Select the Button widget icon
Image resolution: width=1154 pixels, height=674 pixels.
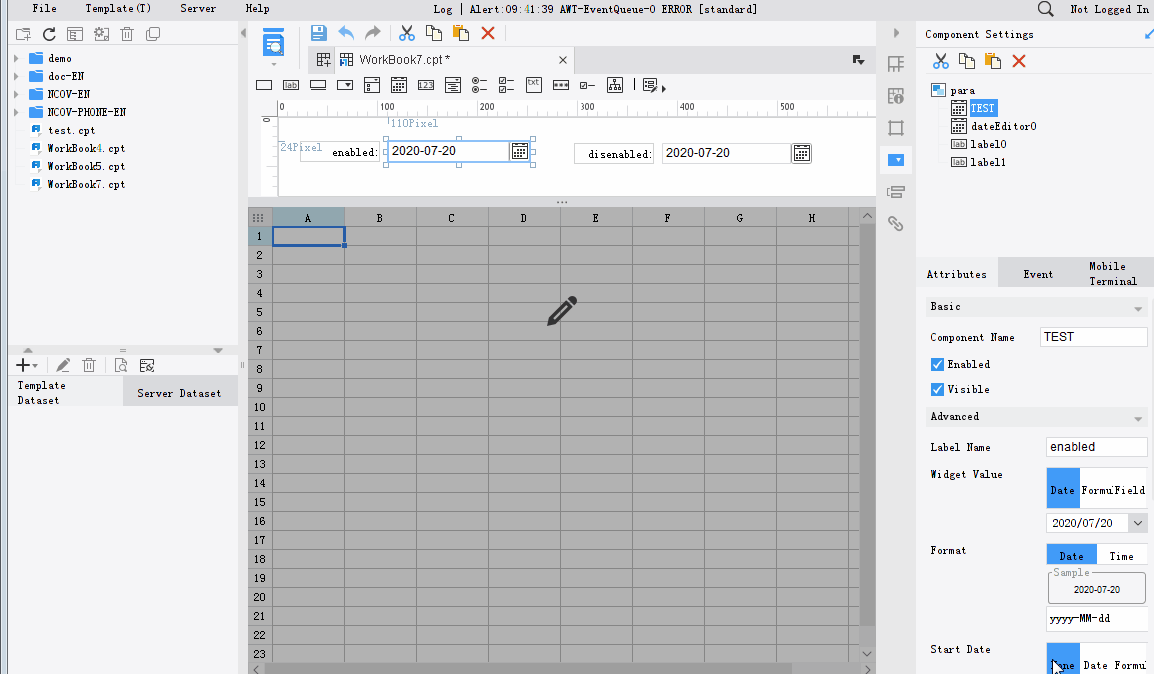pos(318,85)
